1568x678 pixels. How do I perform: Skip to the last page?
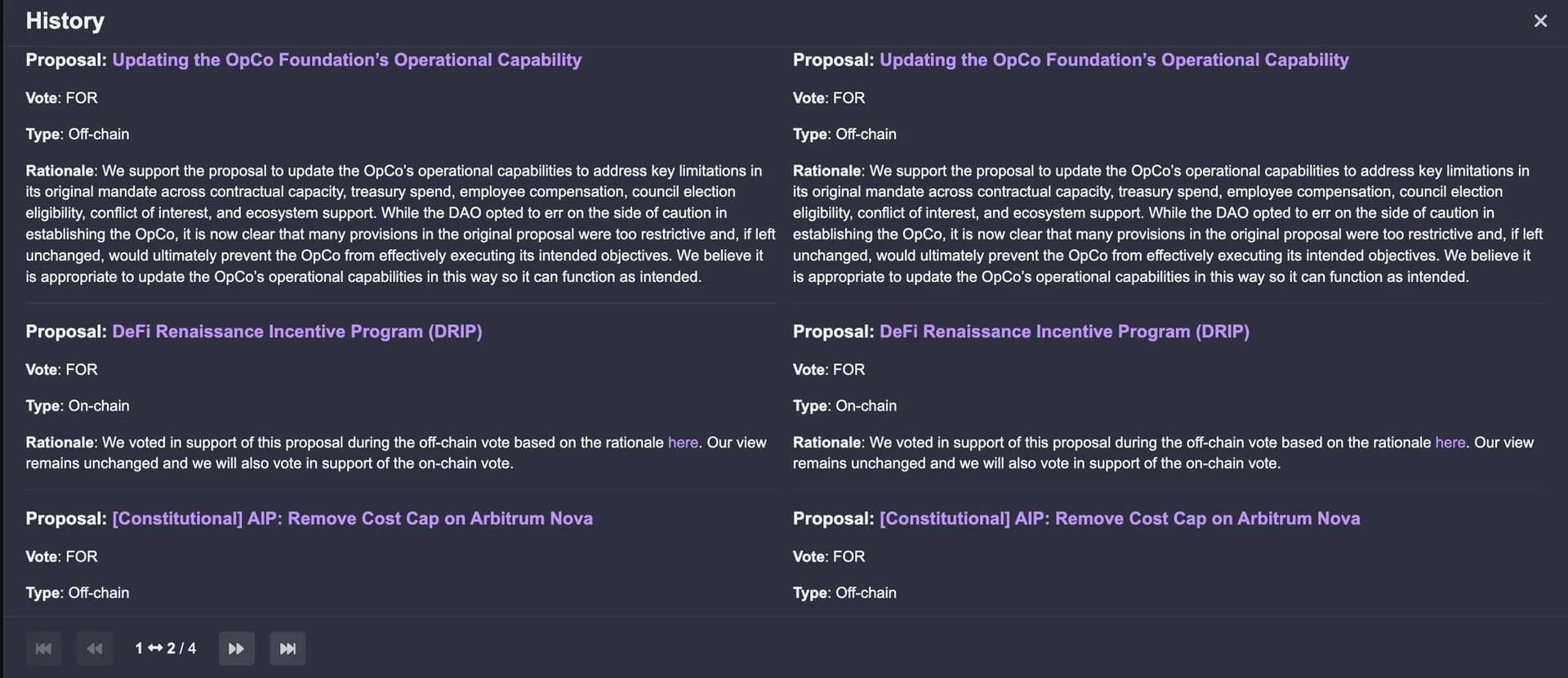[x=287, y=649]
